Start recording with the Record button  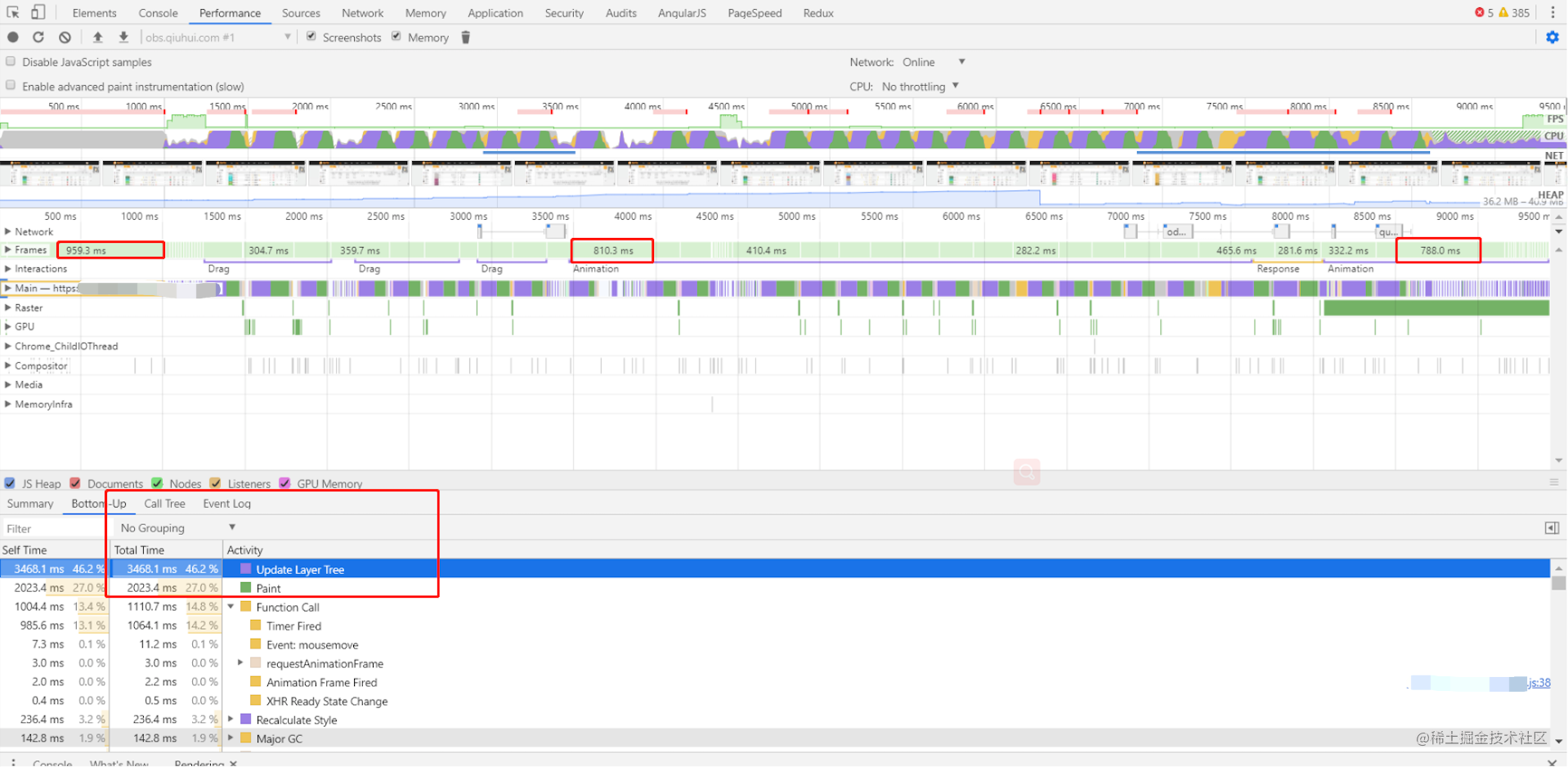tap(13, 37)
